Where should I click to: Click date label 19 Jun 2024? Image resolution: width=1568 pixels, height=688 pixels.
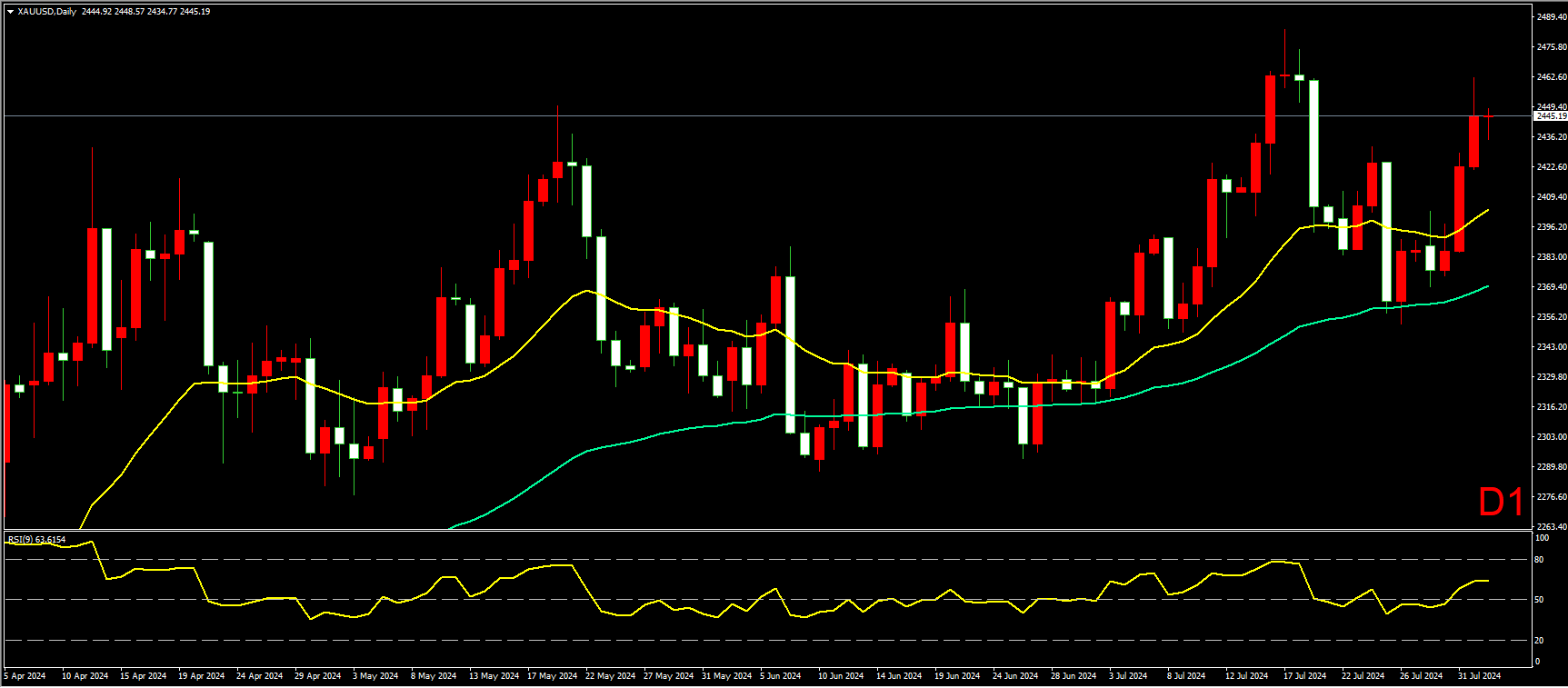point(957,676)
